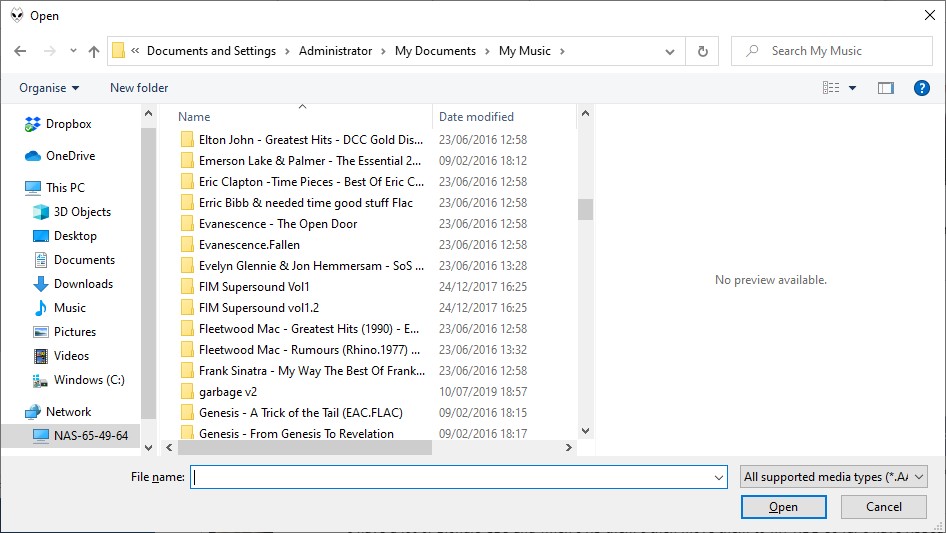Select Network in the navigation pane
The height and width of the screenshot is (533, 946).
coord(57,412)
